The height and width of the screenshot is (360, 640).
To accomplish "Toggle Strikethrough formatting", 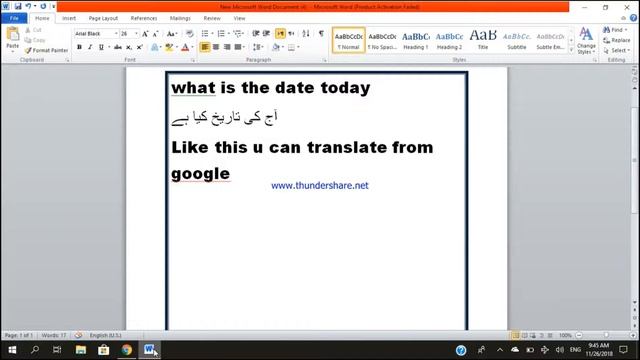I will tap(118, 47).
